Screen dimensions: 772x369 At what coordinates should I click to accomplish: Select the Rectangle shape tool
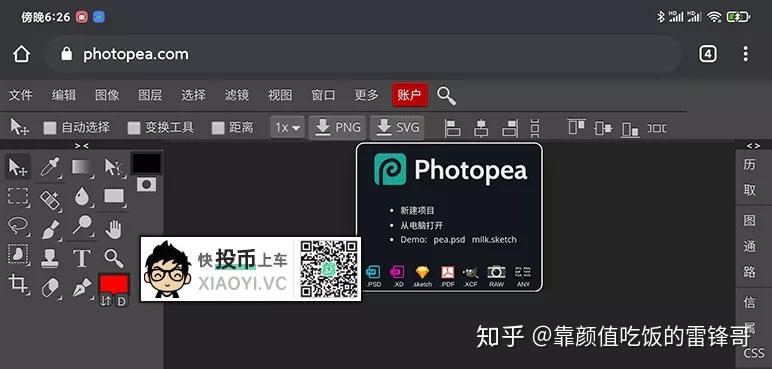114,197
